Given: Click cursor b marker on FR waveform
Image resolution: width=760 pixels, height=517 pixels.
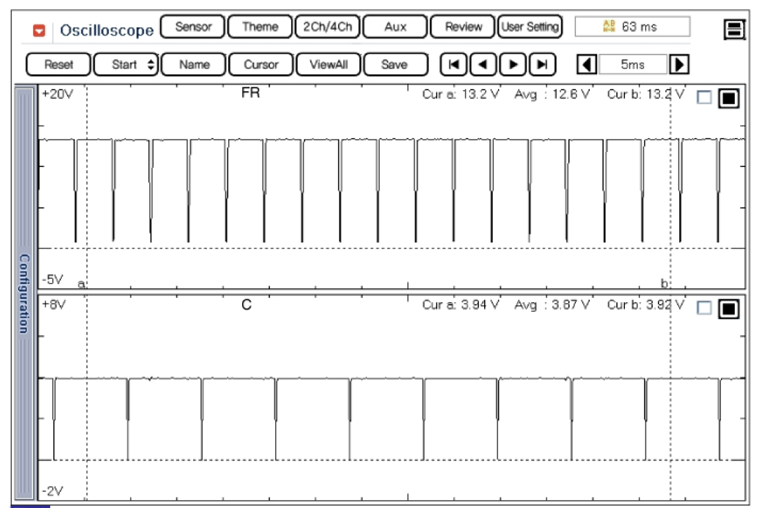Looking at the screenshot, I should [x=668, y=283].
